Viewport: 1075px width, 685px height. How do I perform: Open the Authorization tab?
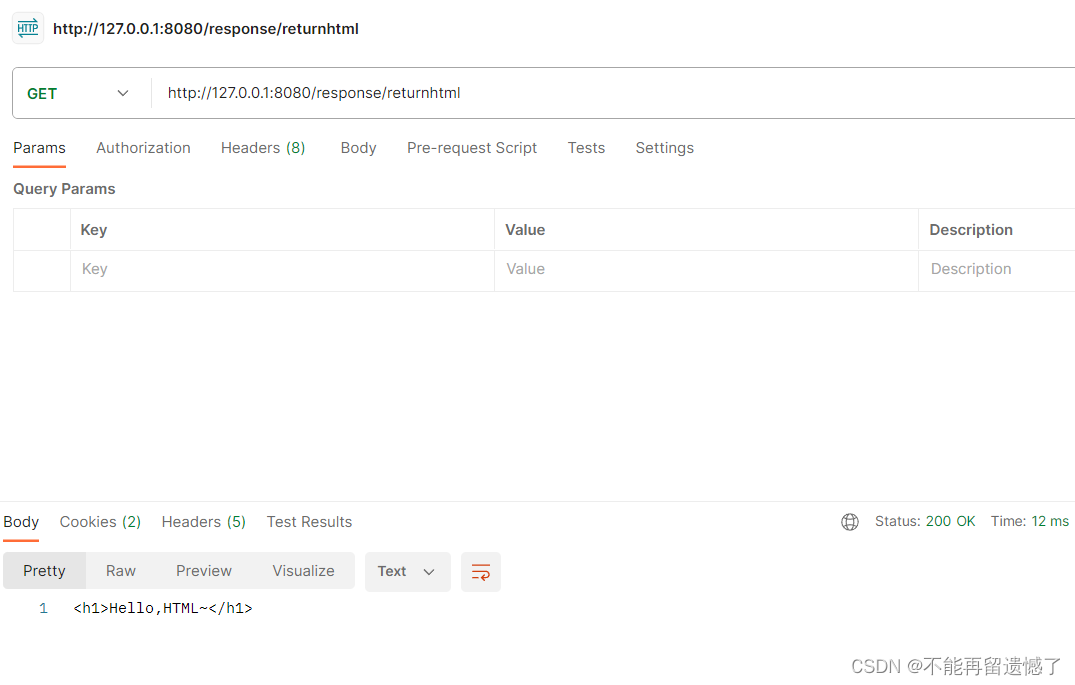coord(143,148)
